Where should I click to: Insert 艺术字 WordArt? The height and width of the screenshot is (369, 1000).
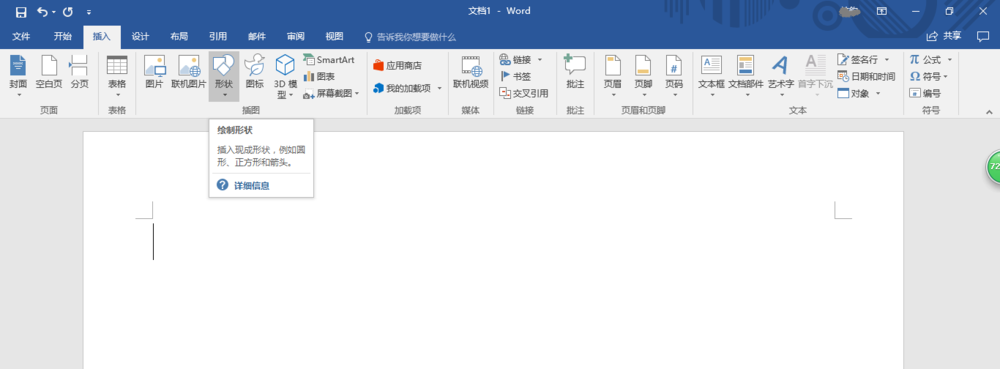click(781, 75)
